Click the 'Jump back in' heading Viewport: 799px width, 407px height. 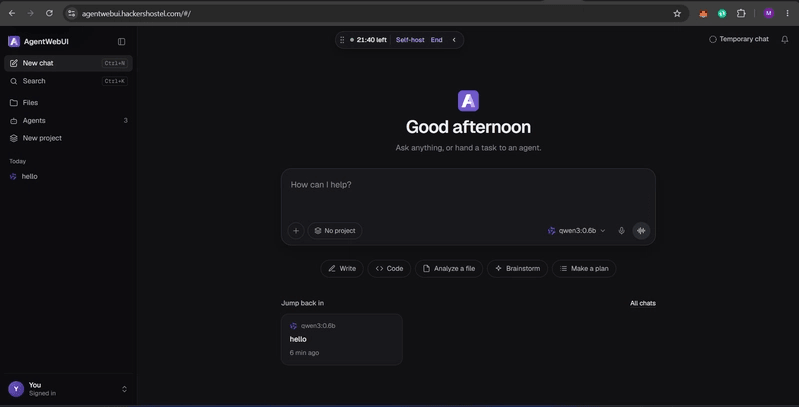[302, 303]
